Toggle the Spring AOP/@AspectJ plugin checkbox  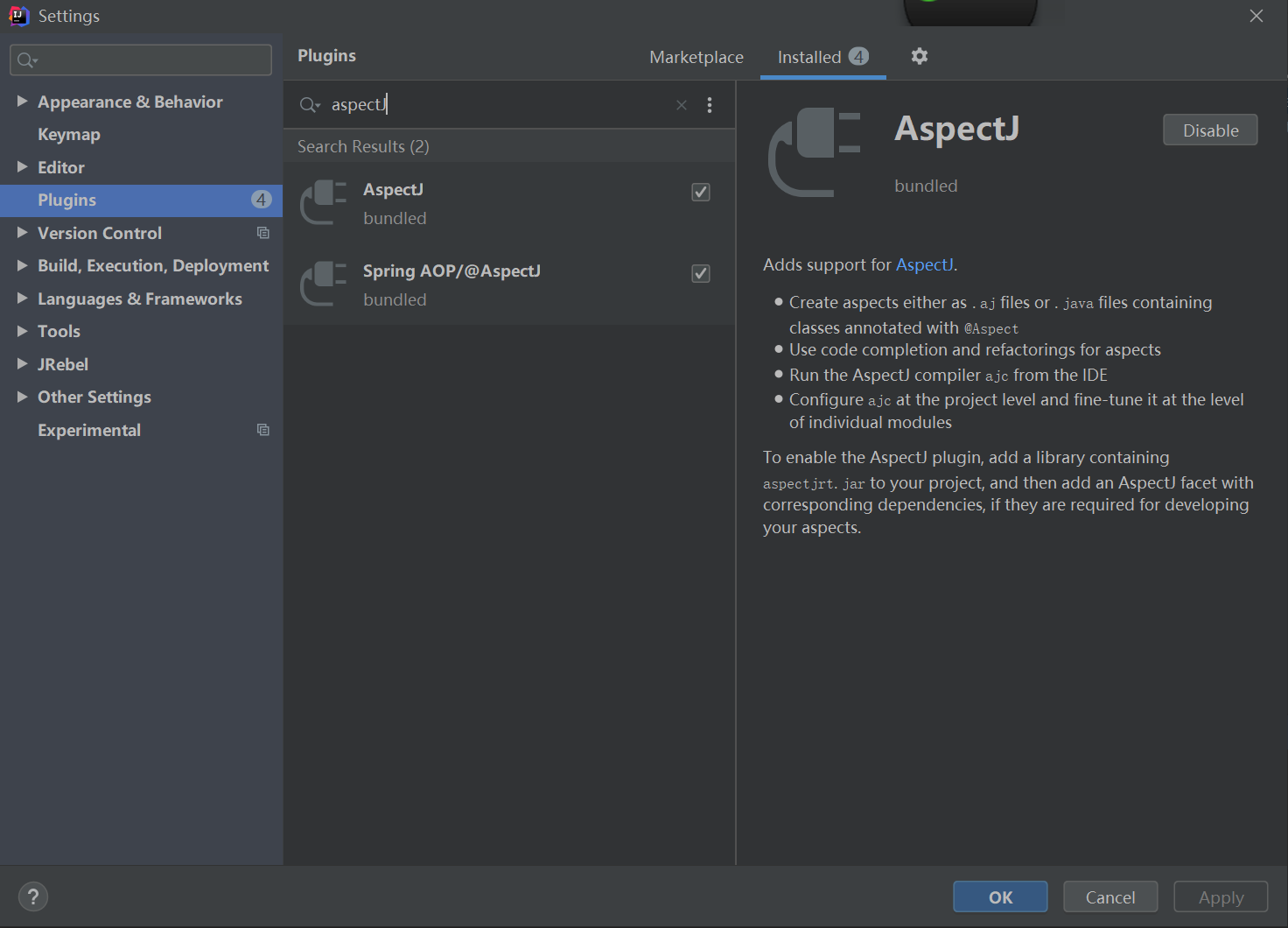[701, 273]
